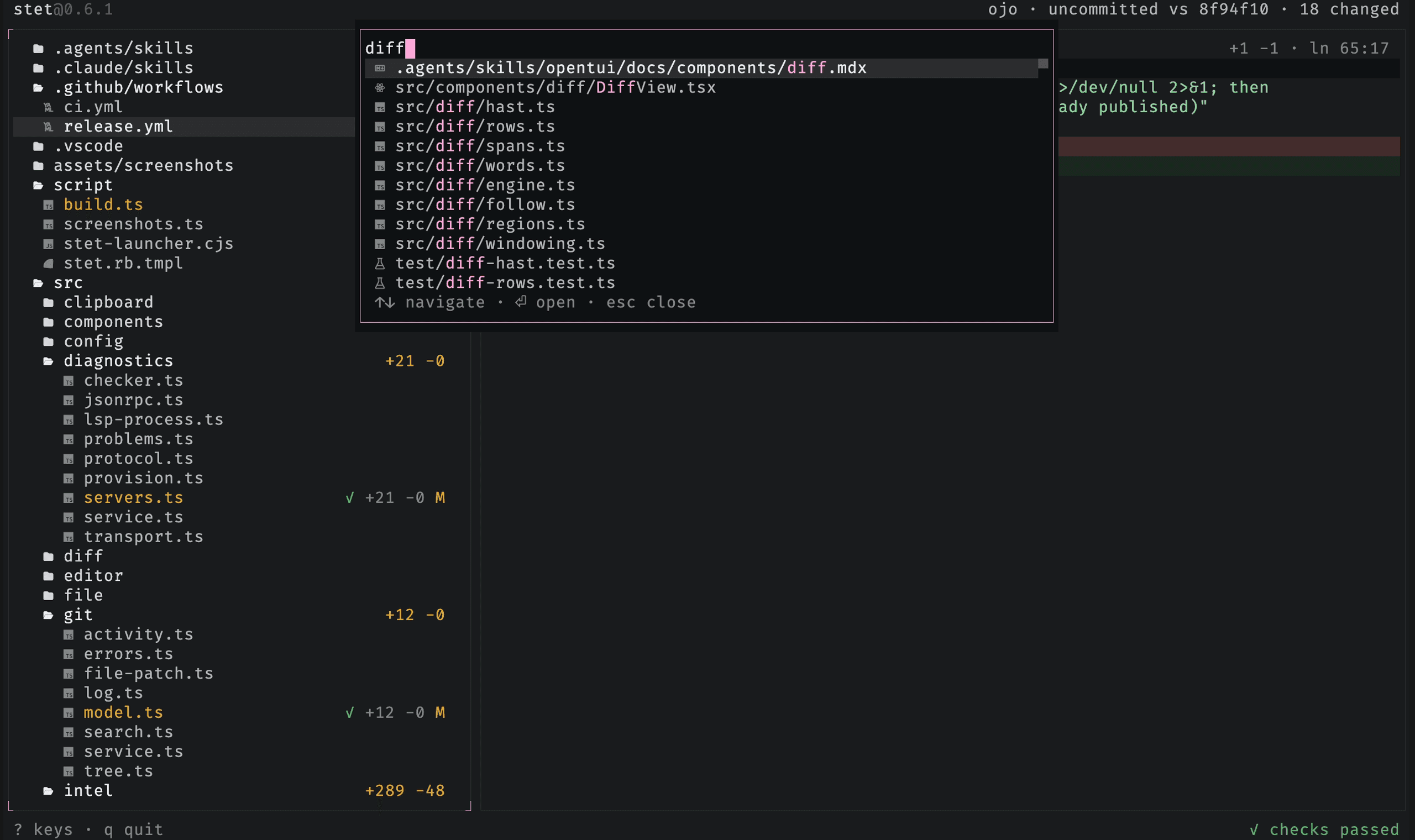Expand the config folder
1415x840 pixels.
[49, 342]
